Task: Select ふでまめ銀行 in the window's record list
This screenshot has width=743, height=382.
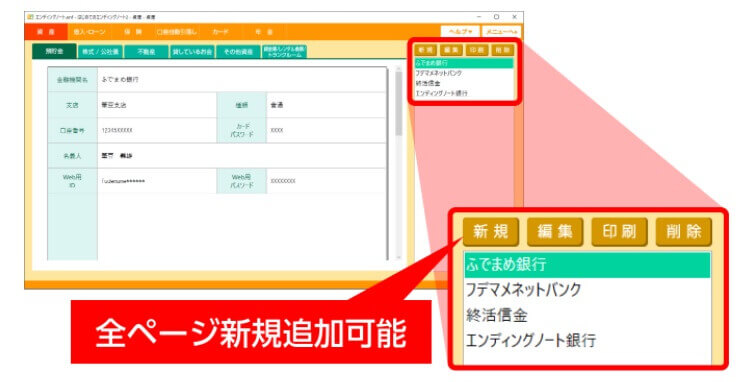Action: click(x=464, y=63)
